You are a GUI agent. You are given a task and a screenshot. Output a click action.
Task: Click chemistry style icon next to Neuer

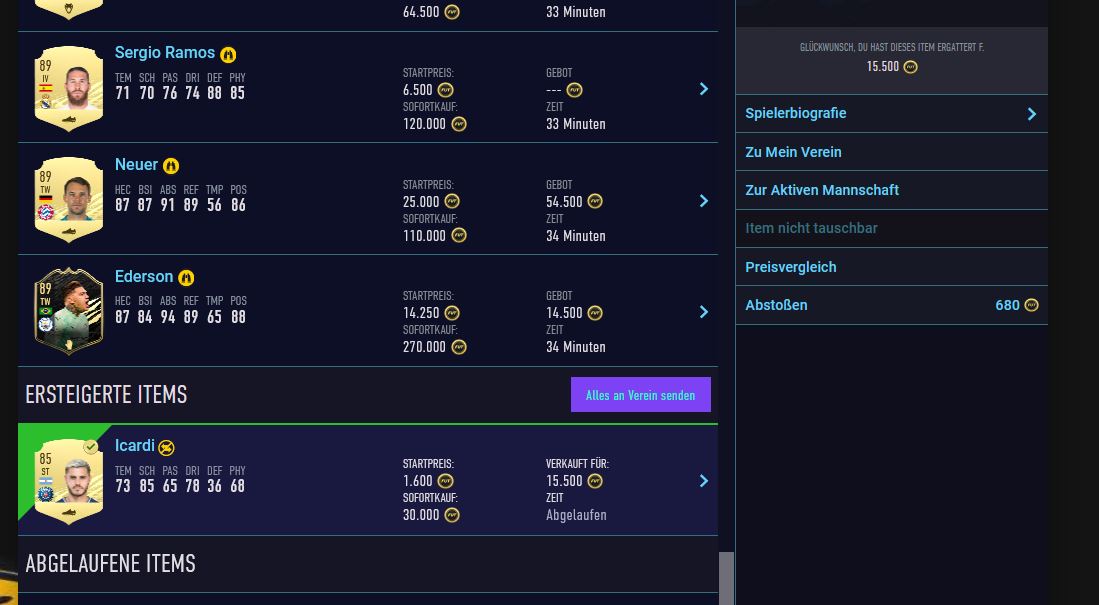tap(171, 166)
